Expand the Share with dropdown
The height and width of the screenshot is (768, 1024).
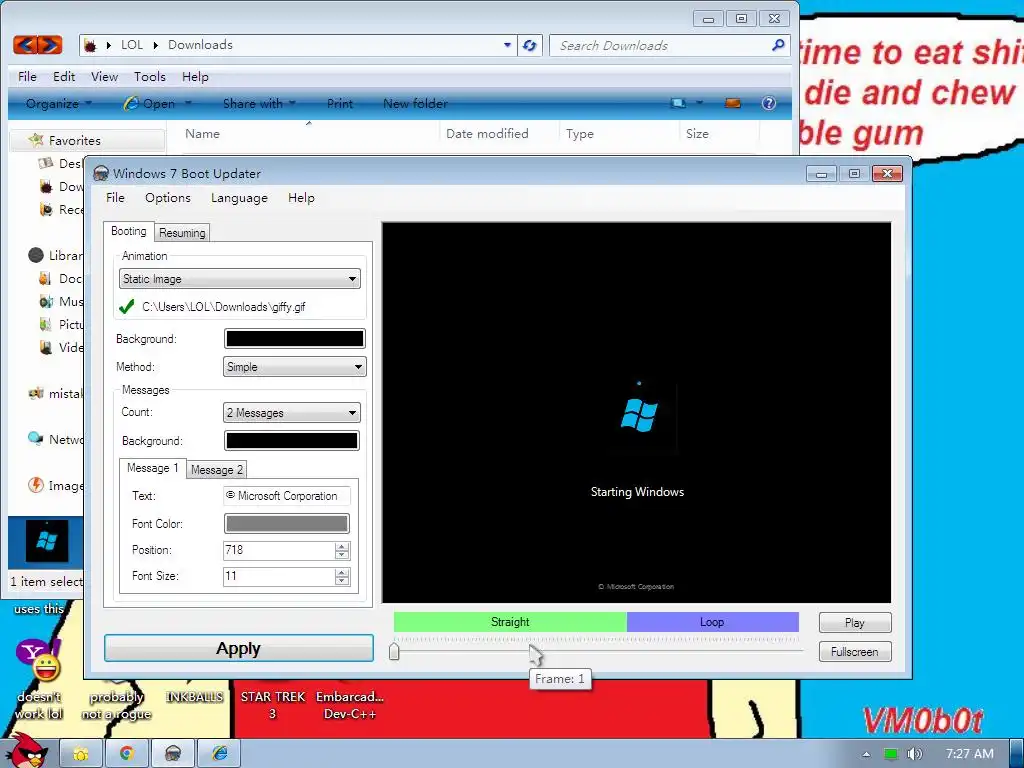pyautogui.click(x=292, y=103)
